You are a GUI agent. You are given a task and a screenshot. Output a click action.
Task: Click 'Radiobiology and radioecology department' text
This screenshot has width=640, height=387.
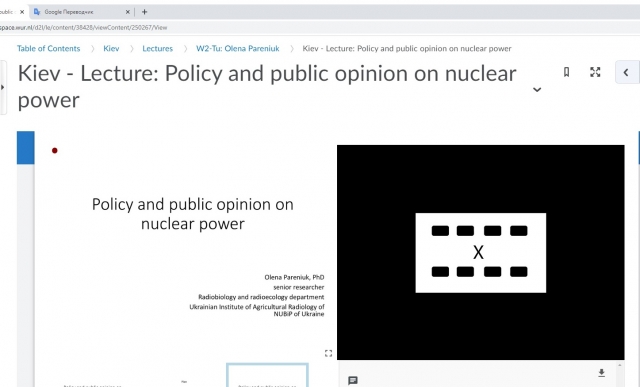(x=261, y=297)
